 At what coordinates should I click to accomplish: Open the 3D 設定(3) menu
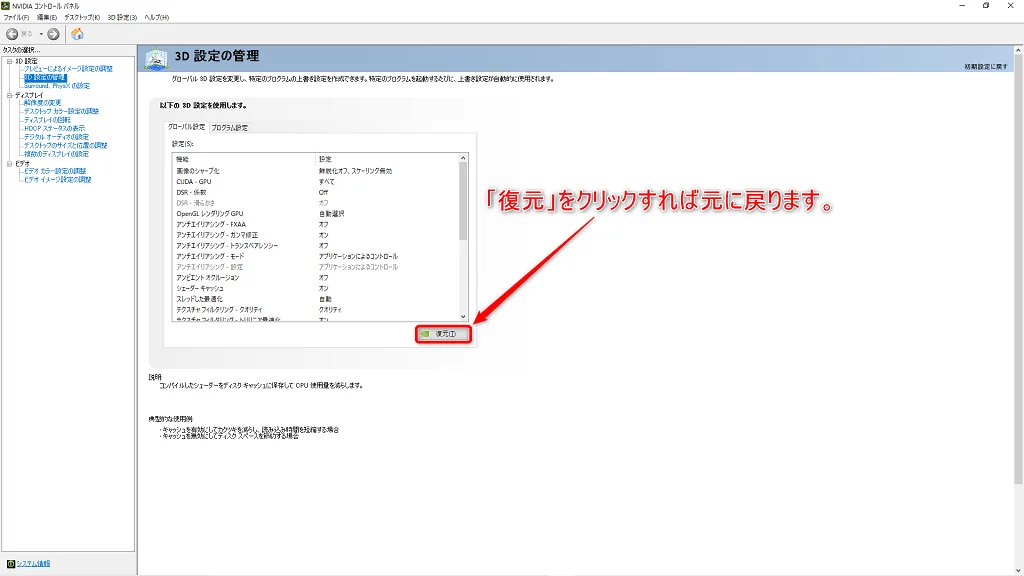pos(122,18)
